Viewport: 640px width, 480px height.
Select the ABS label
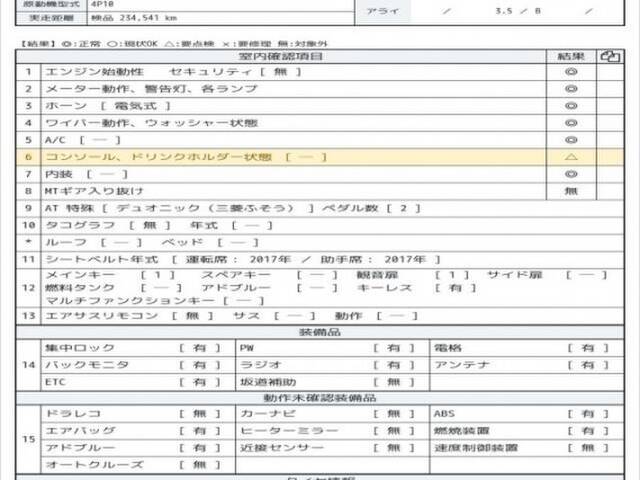point(444,414)
